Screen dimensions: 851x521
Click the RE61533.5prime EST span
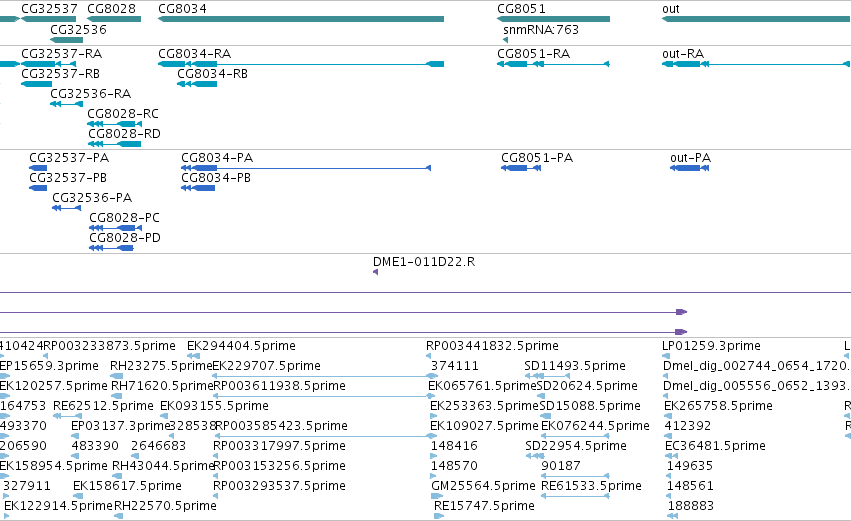coord(575,495)
